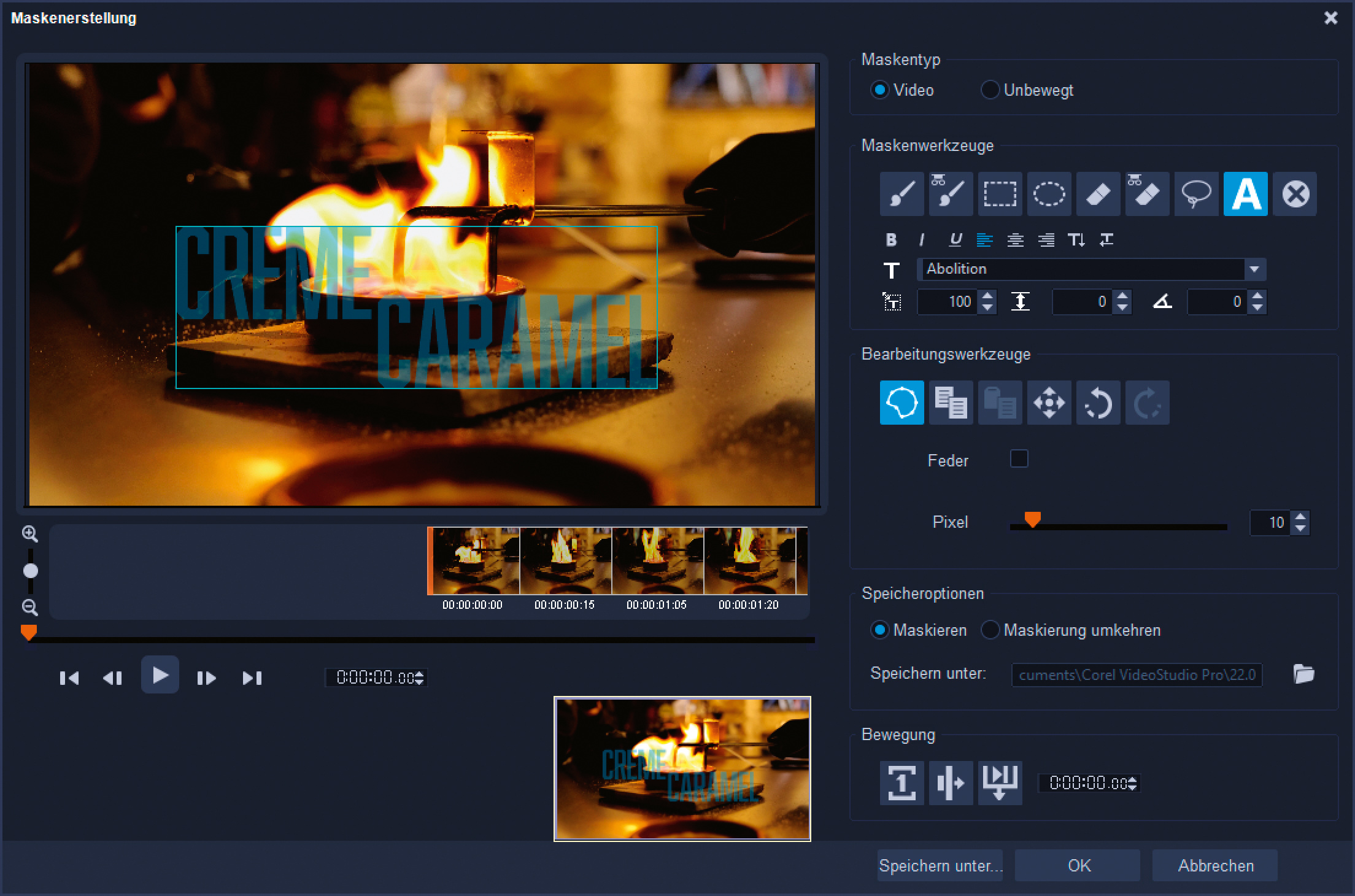Image resolution: width=1355 pixels, height=896 pixels.
Task: Click the Copy mask icon
Action: pyautogui.click(x=951, y=403)
